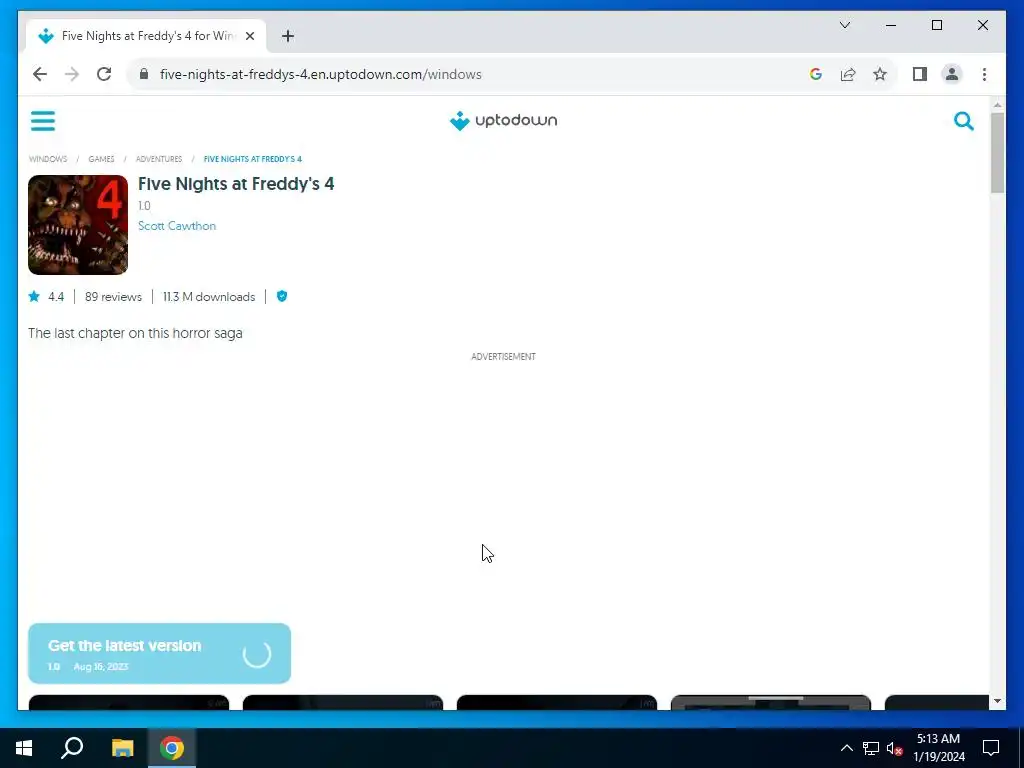Open the Windows Start menu
Viewport: 1024px width, 768px height.
24,748
